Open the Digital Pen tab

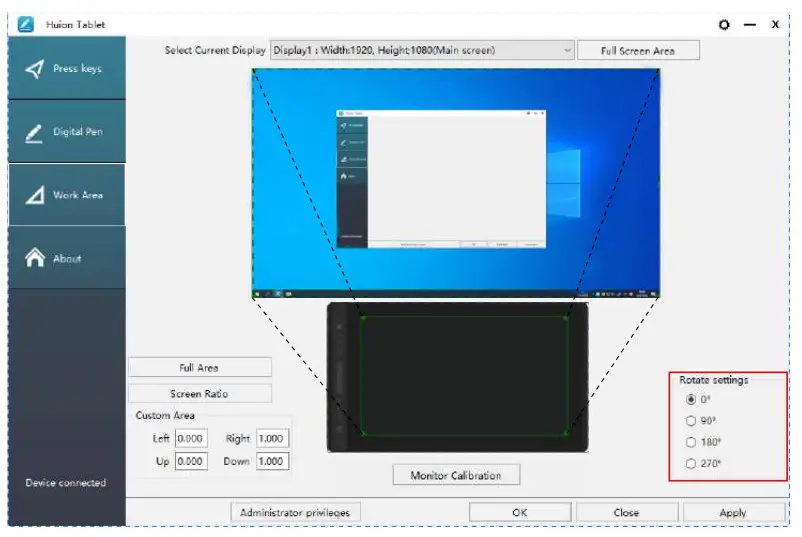coord(66,132)
